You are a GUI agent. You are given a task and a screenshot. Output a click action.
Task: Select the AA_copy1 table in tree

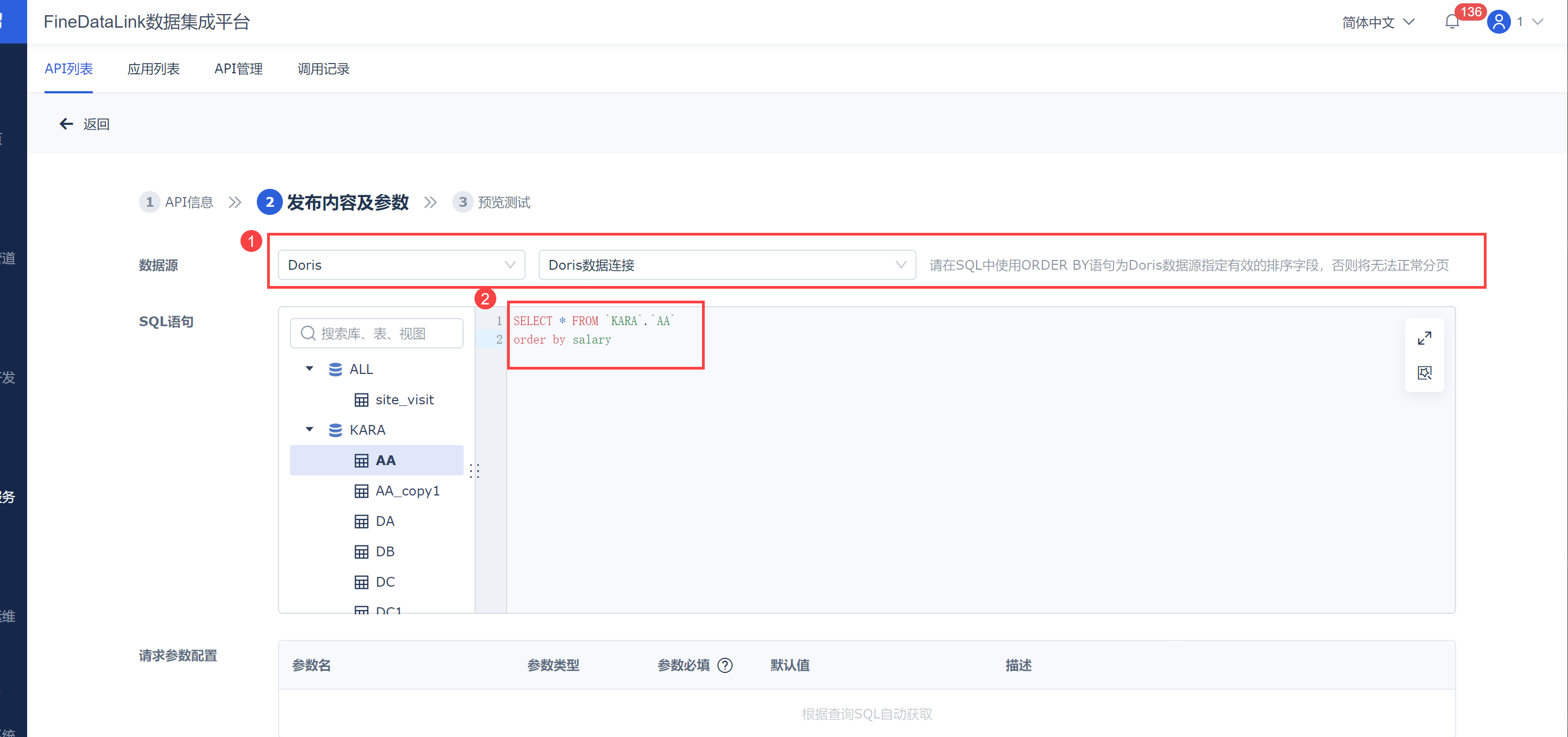(407, 491)
